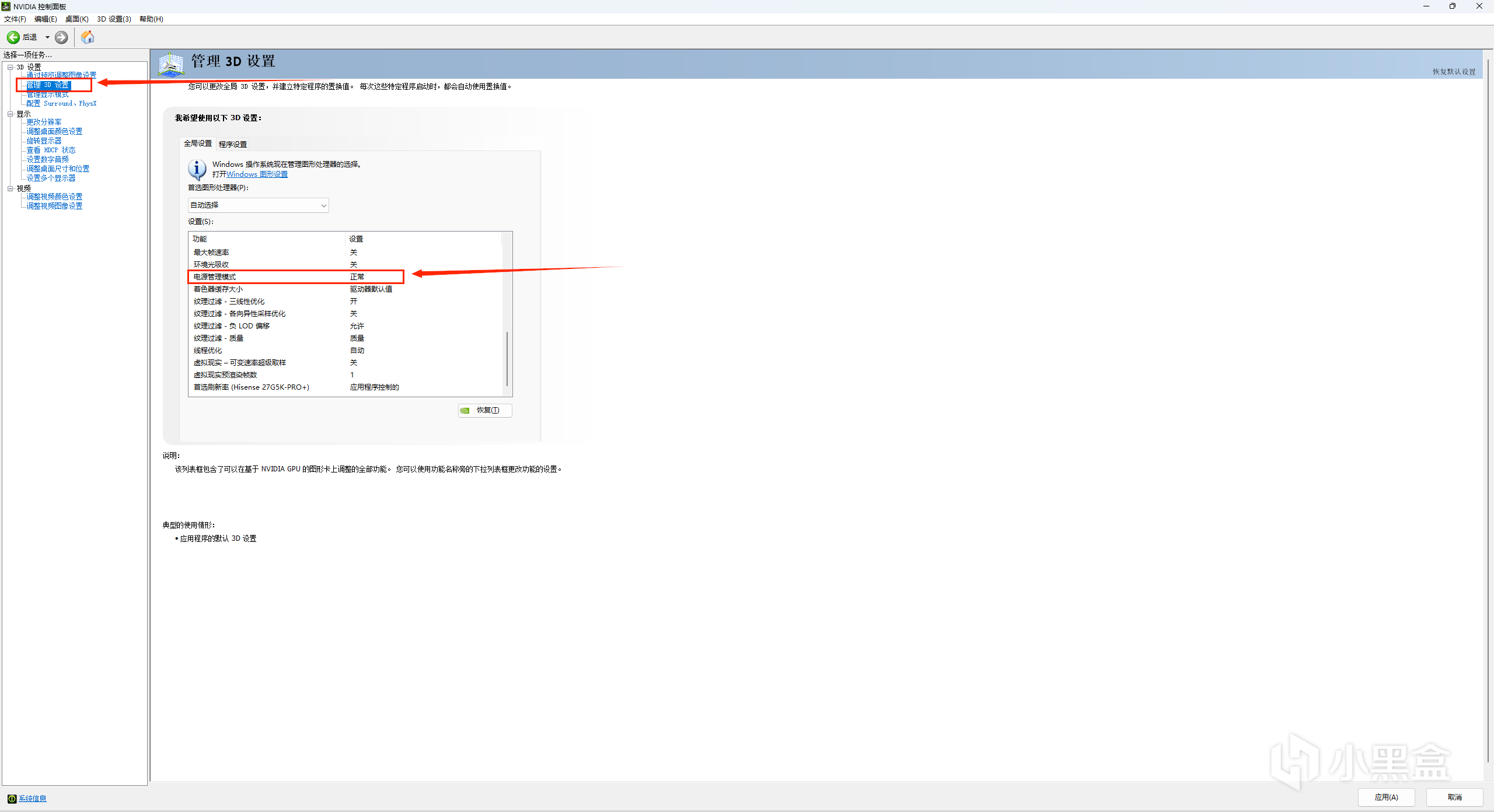Image resolution: width=1494 pixels, height=812 pixels.
Task: Collapse the 视频 tree node
Action: (x=10, y=188)
